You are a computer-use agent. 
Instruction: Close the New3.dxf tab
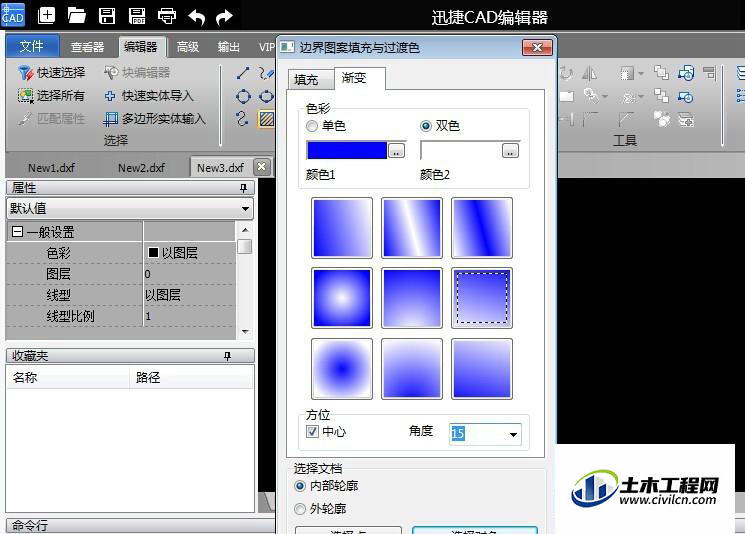tap(261, 166)
